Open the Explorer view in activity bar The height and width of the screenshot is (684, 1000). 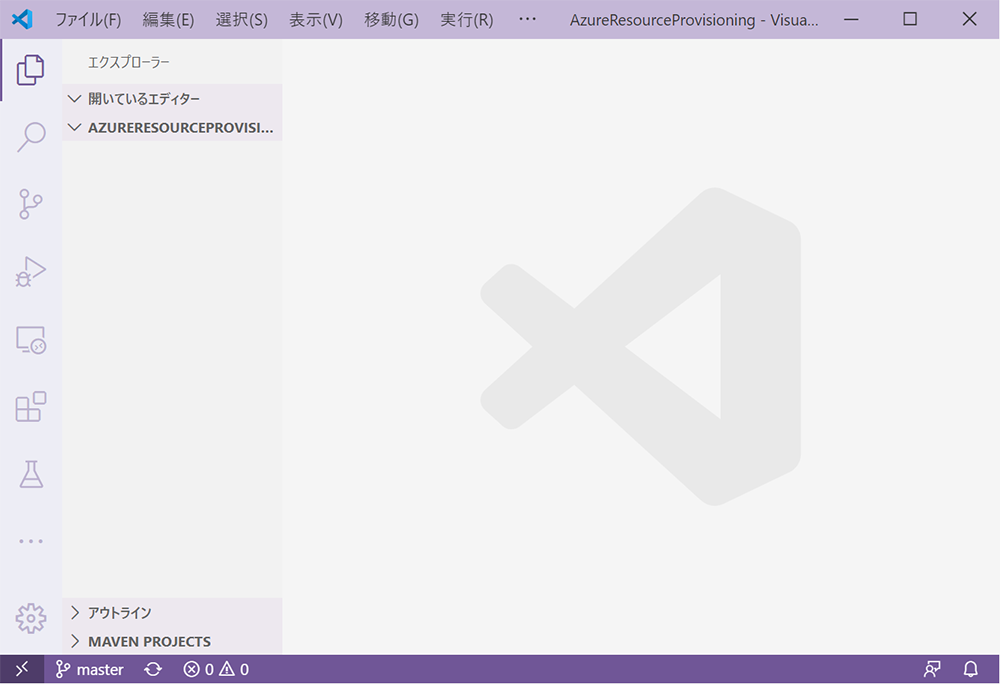(x=31, y=70)
